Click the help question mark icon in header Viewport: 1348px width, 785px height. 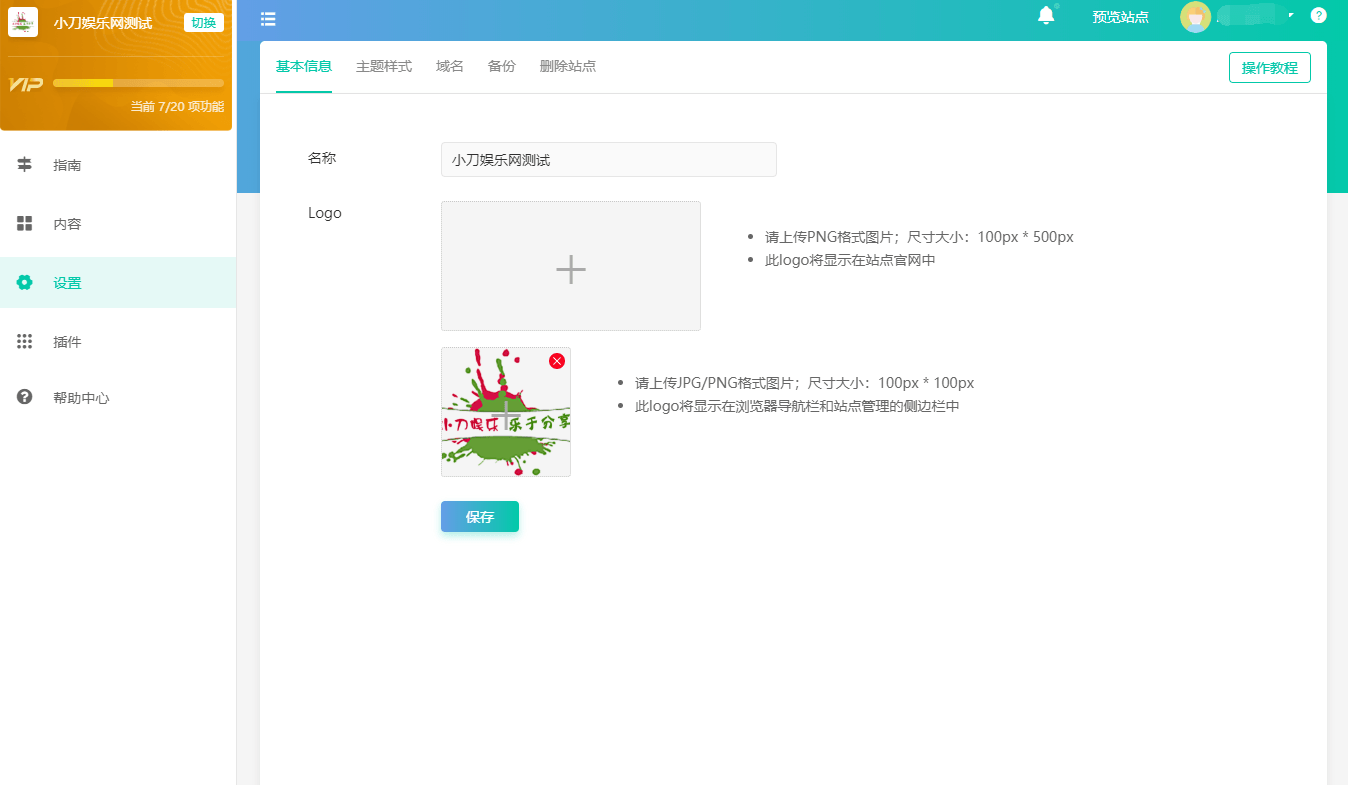pos(1318,16)
